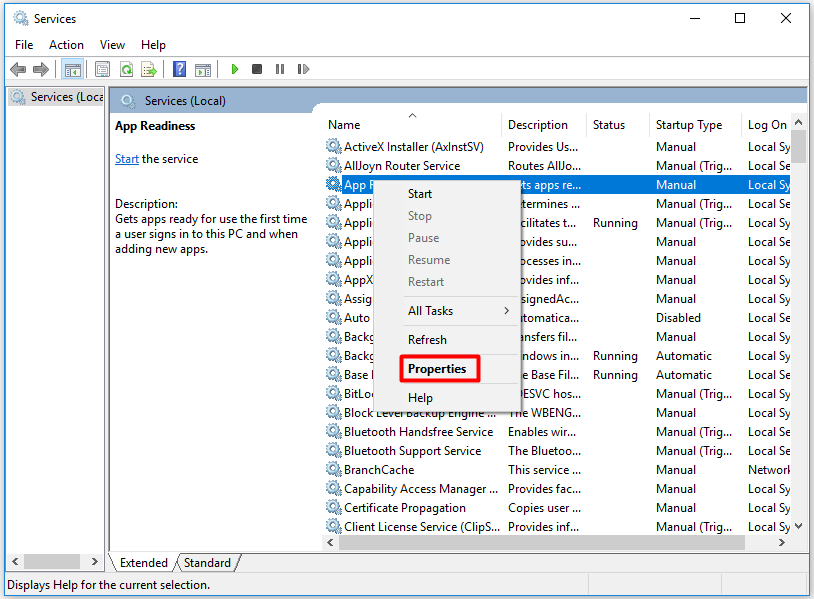
Task: Open the Help menu in menu bar
Action: 153,45
